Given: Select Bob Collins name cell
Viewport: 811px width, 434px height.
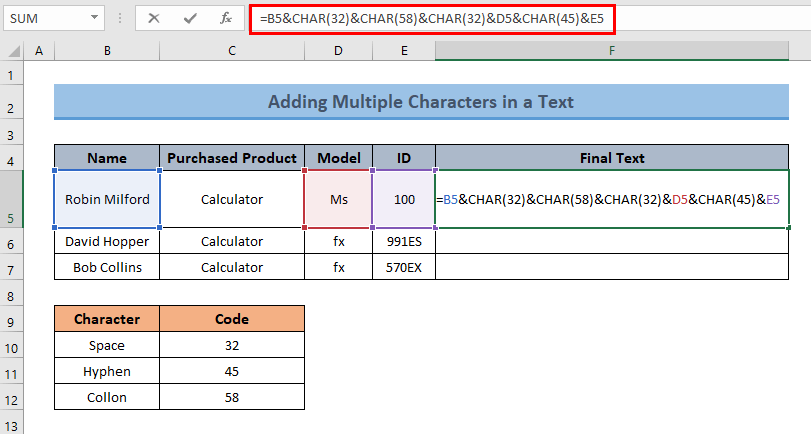Looking at the screenshot, I should point(106,267).
